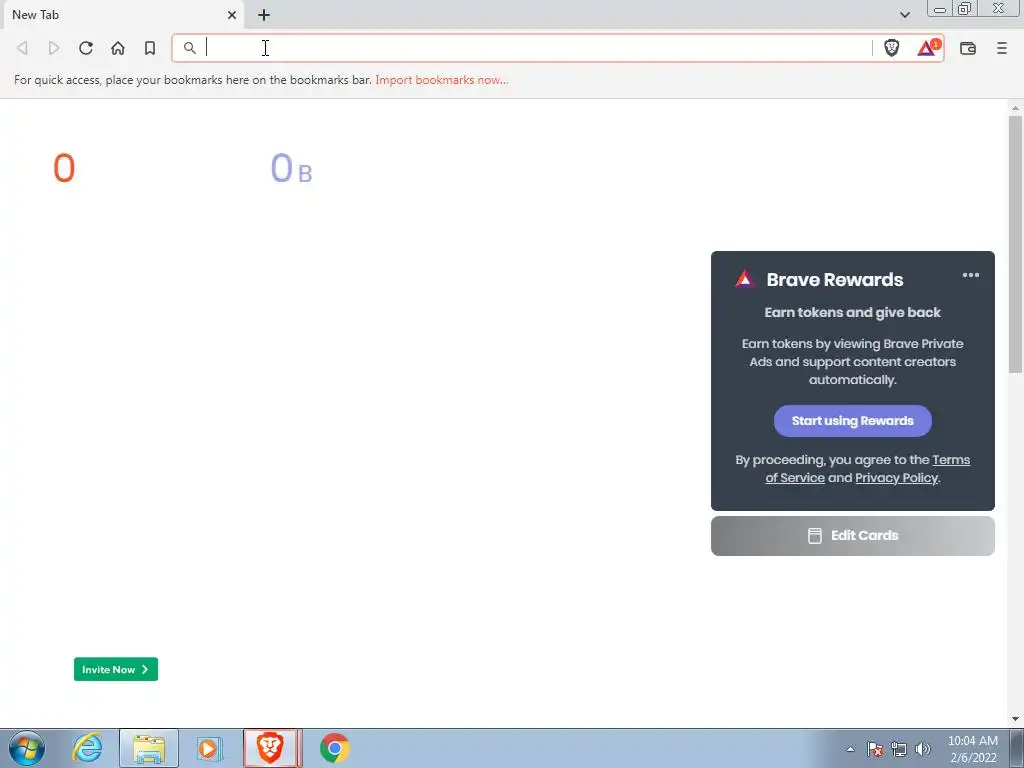
Task: Restore down the Brave window
Action: (x=965, y=8)
